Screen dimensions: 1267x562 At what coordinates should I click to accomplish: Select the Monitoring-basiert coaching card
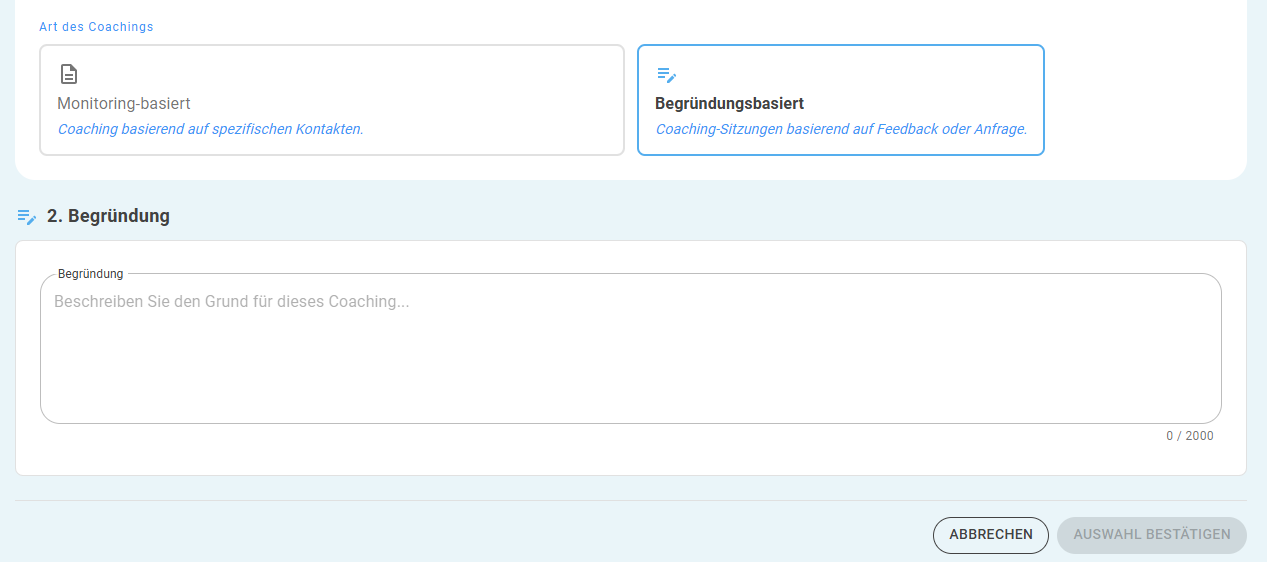(332, 100)
